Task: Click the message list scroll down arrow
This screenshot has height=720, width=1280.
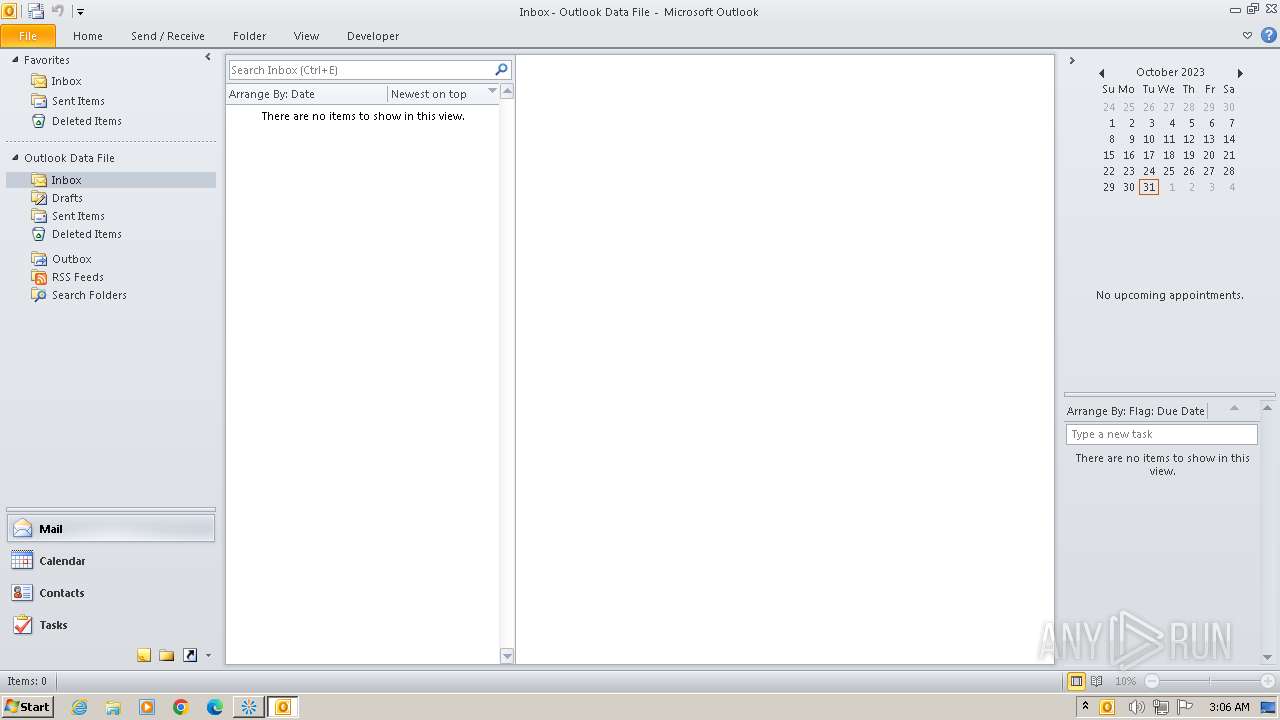Action: tap(507, 656)
